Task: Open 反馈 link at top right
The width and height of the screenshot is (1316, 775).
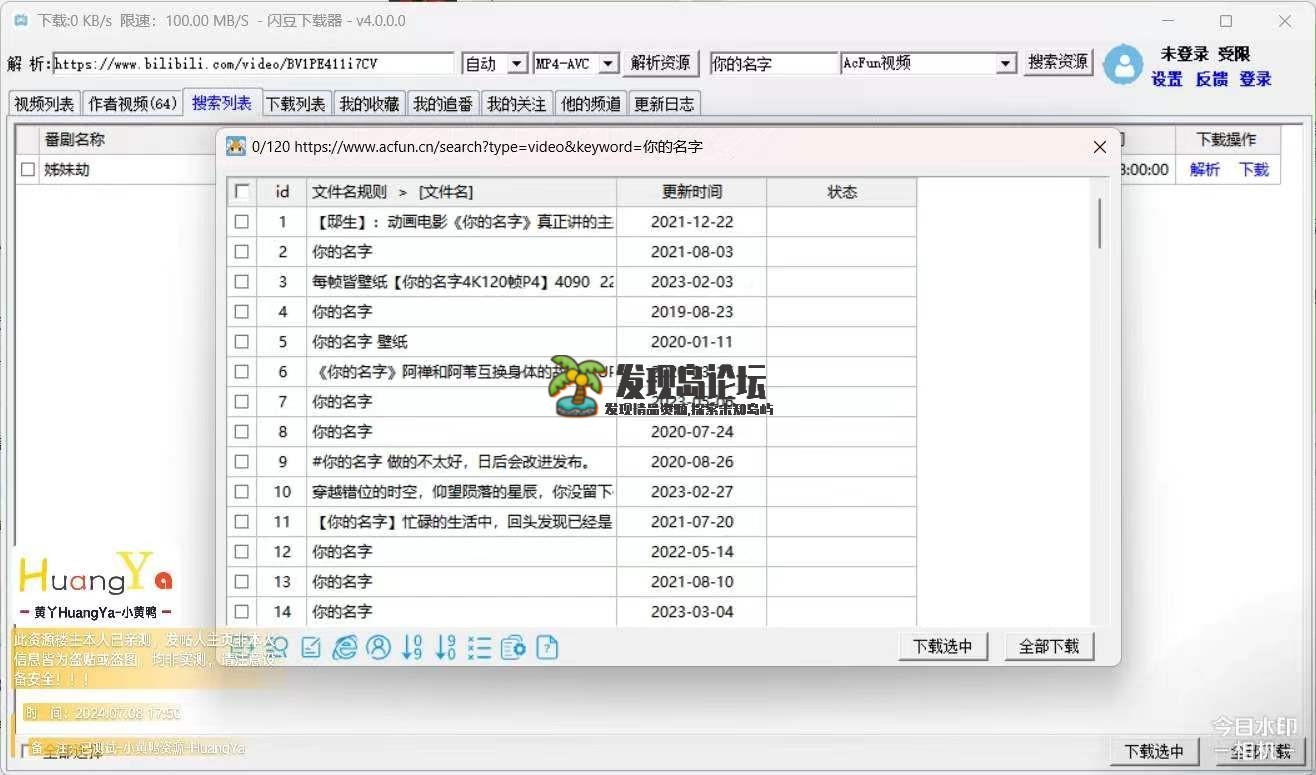Action: (1211, 79)
